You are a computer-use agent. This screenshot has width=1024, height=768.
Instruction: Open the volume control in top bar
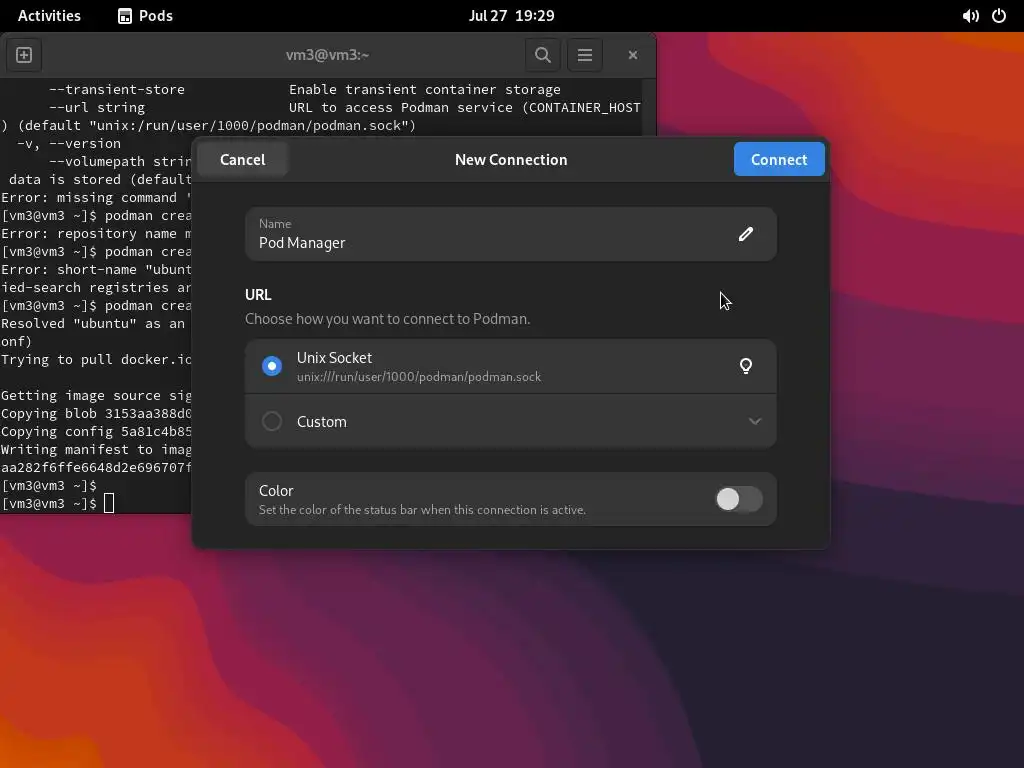click(x=970, y=16)
